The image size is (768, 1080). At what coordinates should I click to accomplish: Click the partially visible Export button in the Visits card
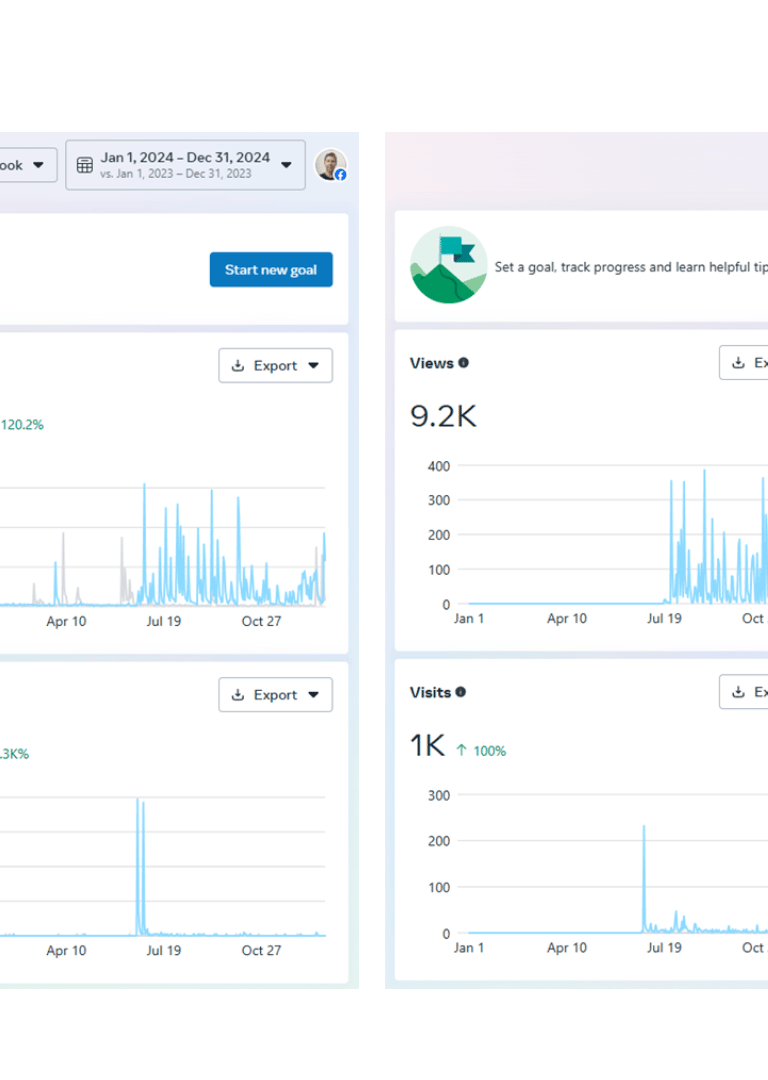pos(744,692)
